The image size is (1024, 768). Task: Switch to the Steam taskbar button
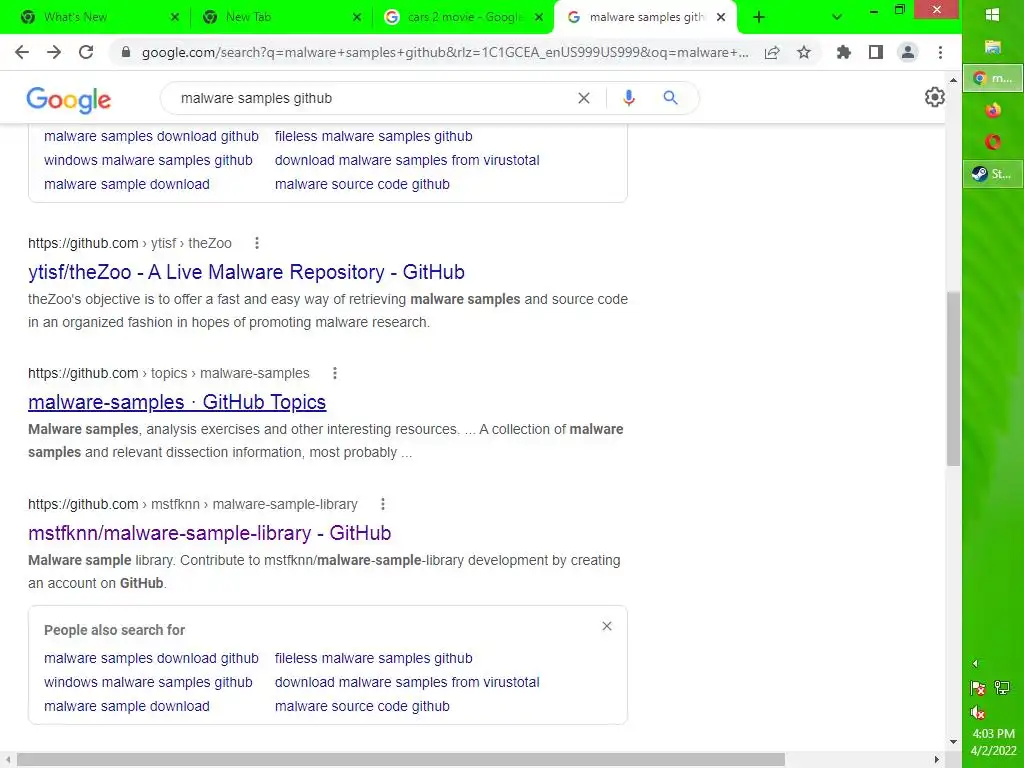[x=993, y=174]
